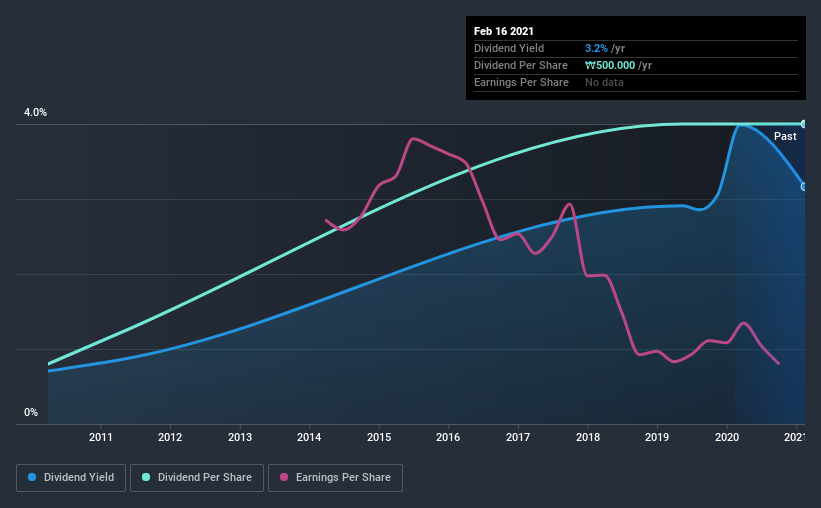Click the teal Dividend Per Share endpoint marker
The image size is (821, 508).
[x=804, y=124]
